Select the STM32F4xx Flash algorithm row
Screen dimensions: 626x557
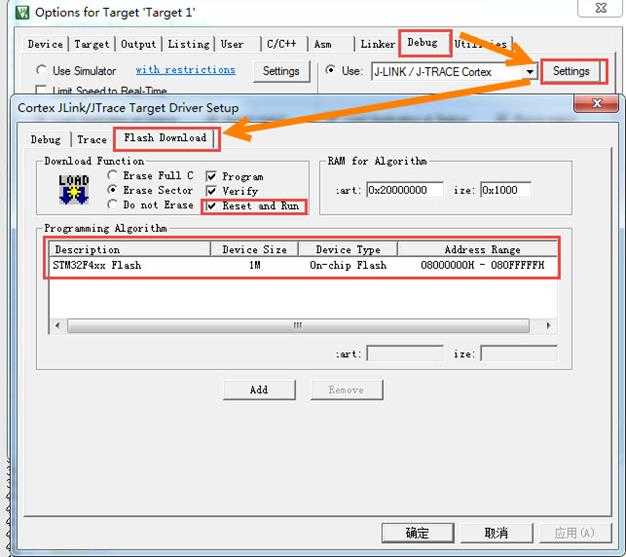[x=303, y=266]
